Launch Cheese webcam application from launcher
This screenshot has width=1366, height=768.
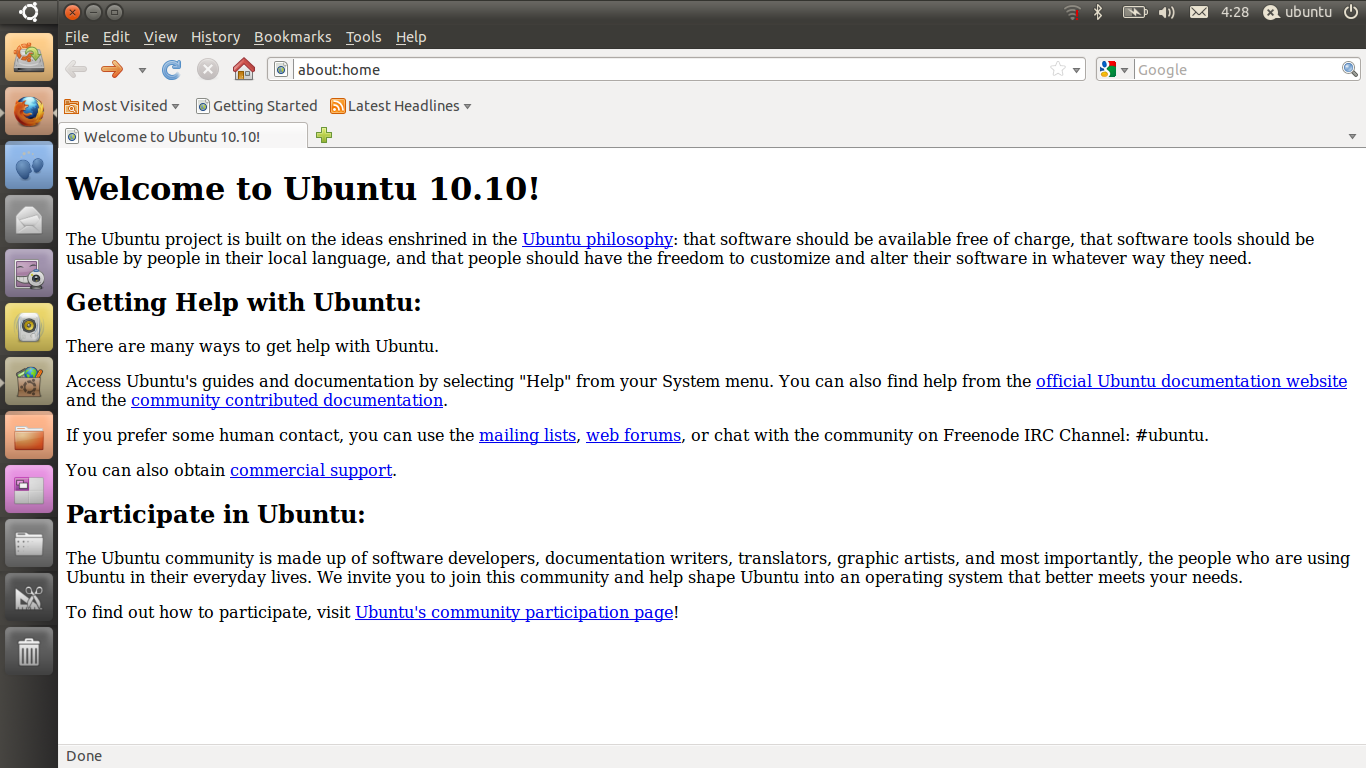[29, 273]
